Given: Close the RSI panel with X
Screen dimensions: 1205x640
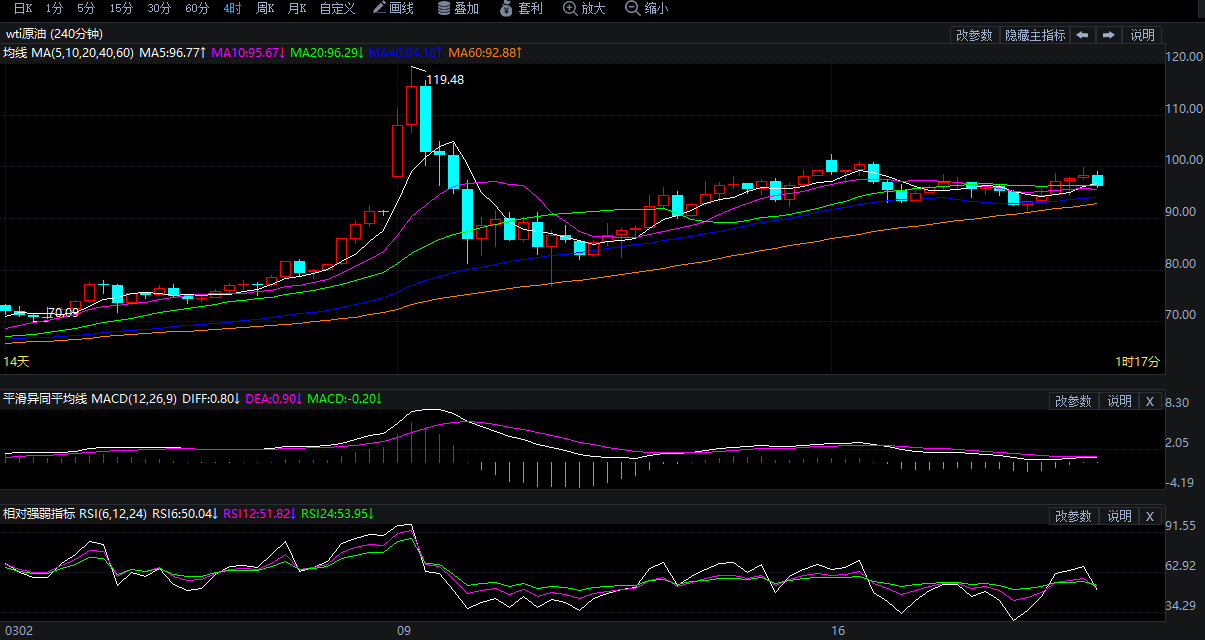Looking at the screenshot, I should (1149, 517).
